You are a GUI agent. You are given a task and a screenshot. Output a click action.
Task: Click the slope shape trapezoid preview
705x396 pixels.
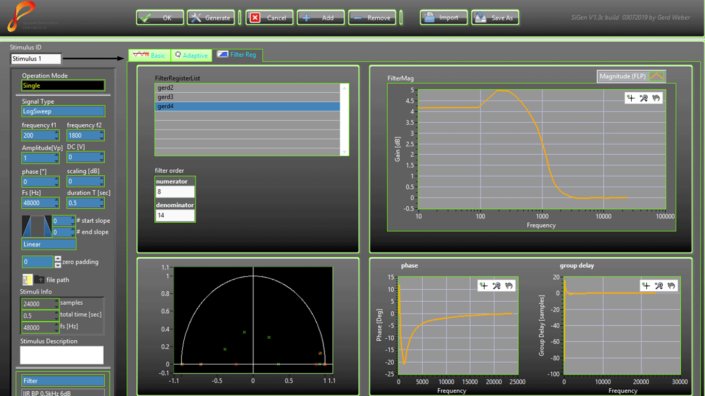(36, 226)
